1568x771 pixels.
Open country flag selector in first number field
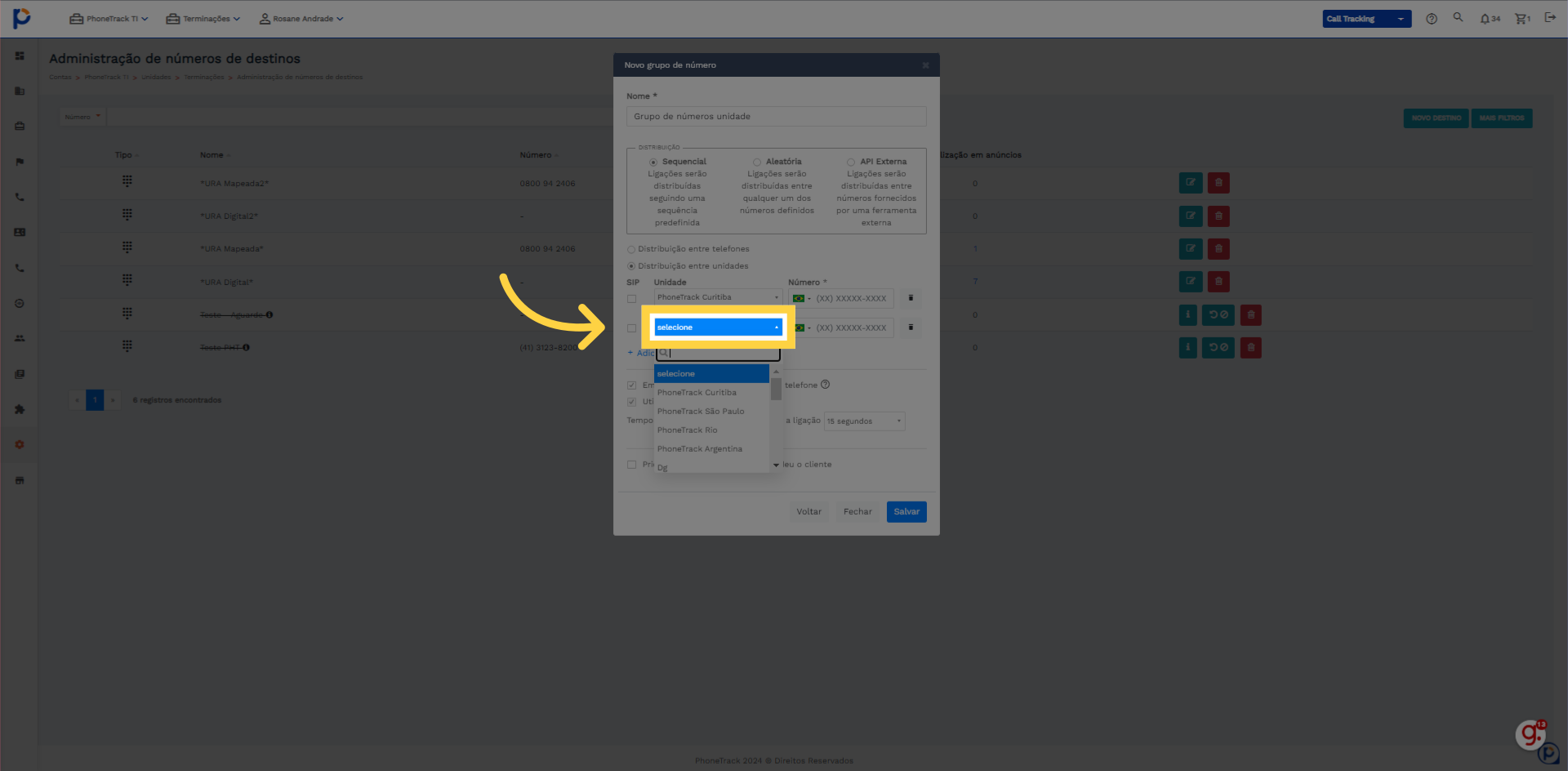(x=801, y=298)
